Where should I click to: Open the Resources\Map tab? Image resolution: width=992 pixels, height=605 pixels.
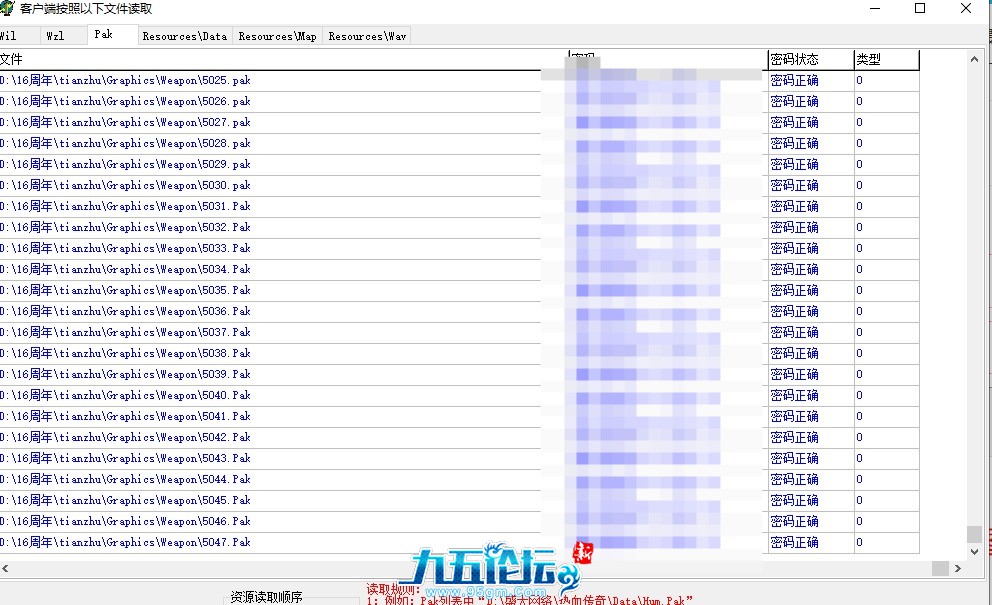point(277,36)
